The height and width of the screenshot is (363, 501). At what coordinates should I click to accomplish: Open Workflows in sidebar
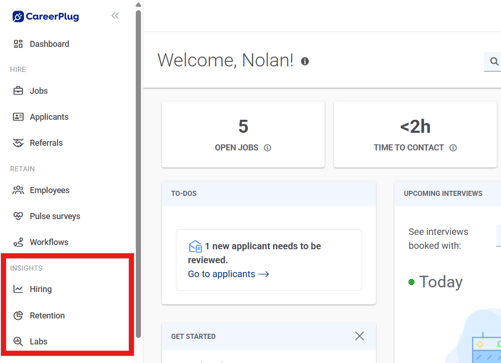49,242
